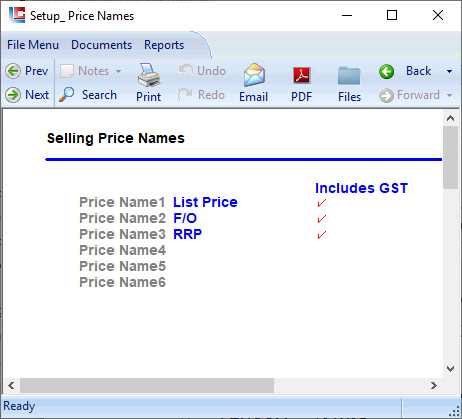The image size is (462, 419).
Task: Click the green Back arrow icon
Action: 386,71
